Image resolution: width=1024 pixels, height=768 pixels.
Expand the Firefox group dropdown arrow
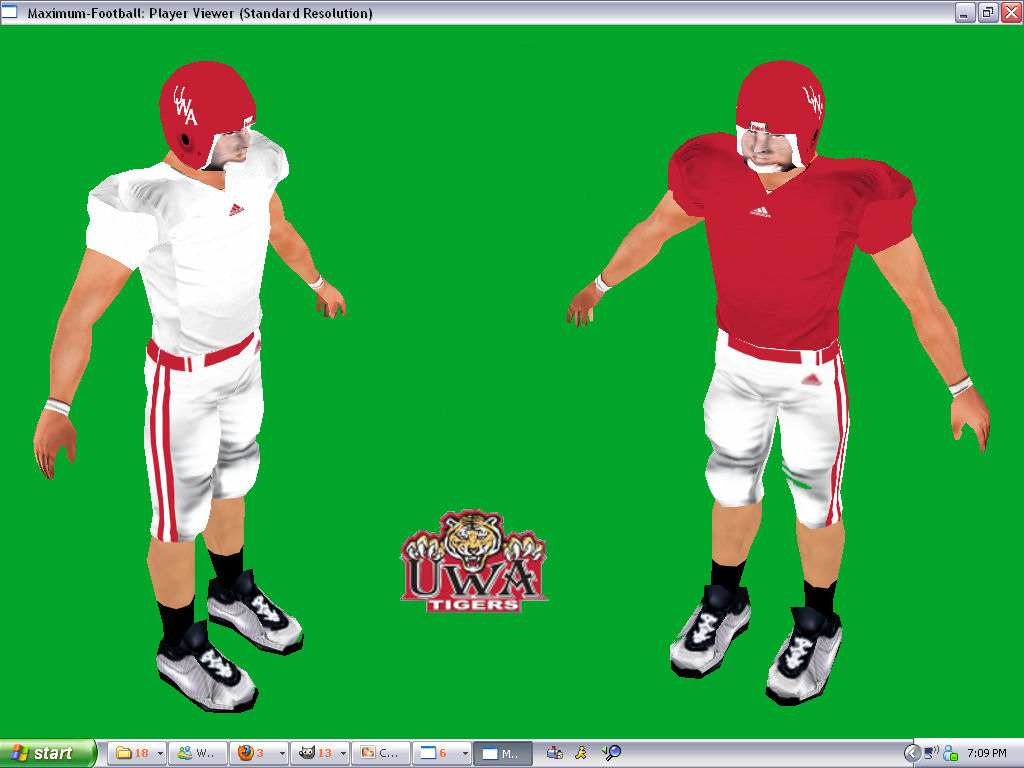[x=282, y=753]
